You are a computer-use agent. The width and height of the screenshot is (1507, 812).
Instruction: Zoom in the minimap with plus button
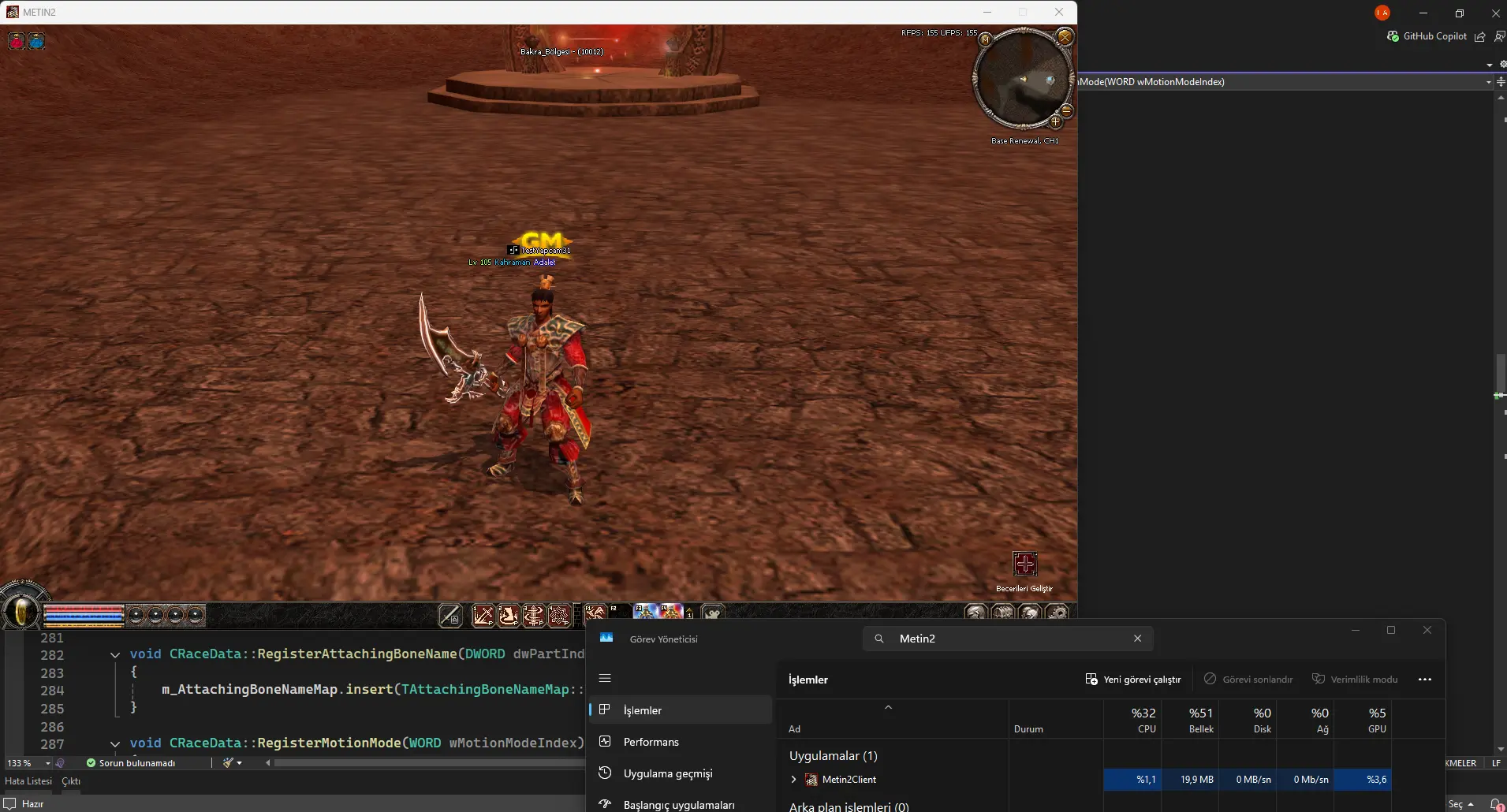1055,121
